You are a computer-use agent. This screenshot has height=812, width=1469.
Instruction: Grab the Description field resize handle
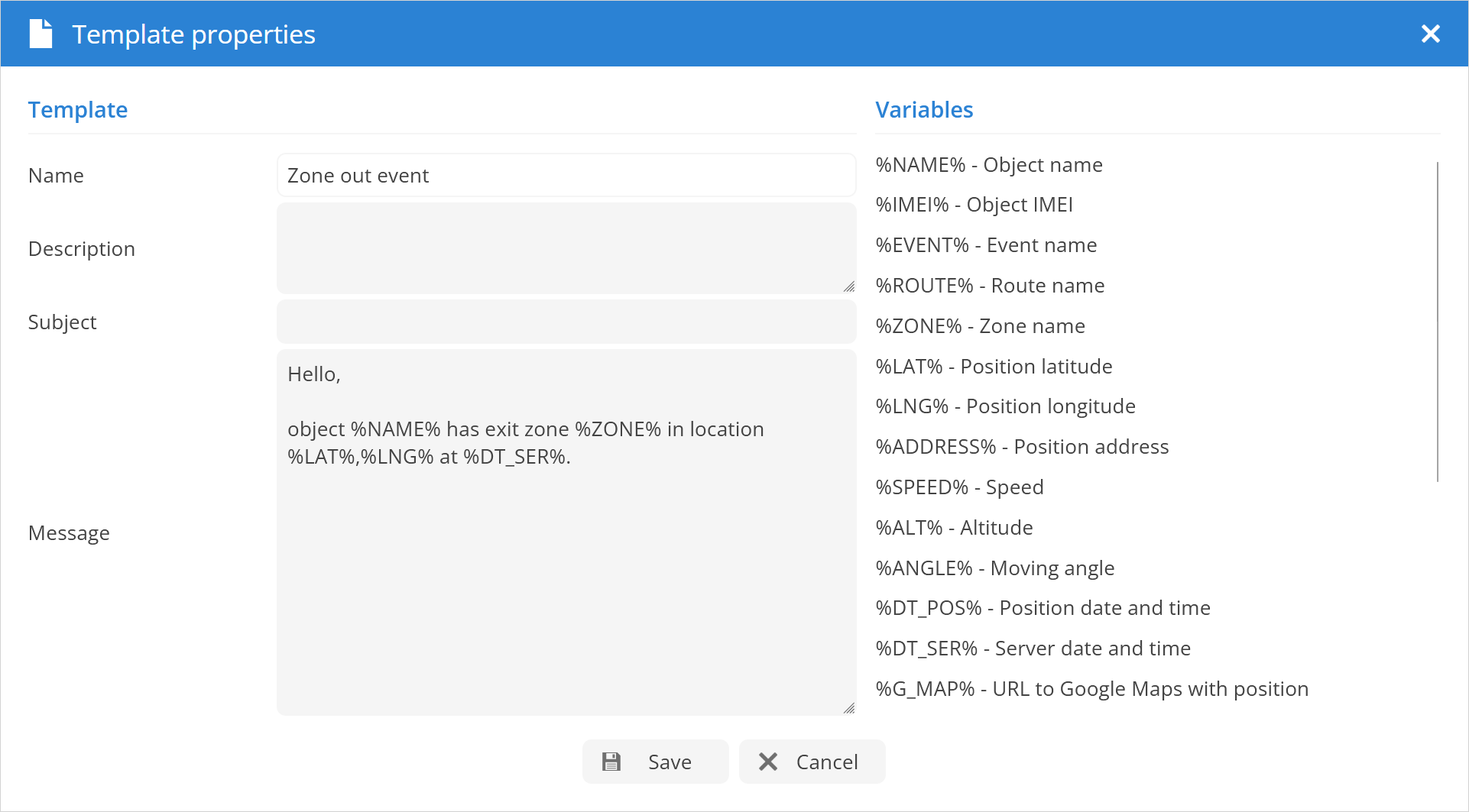tap(848, 286)
